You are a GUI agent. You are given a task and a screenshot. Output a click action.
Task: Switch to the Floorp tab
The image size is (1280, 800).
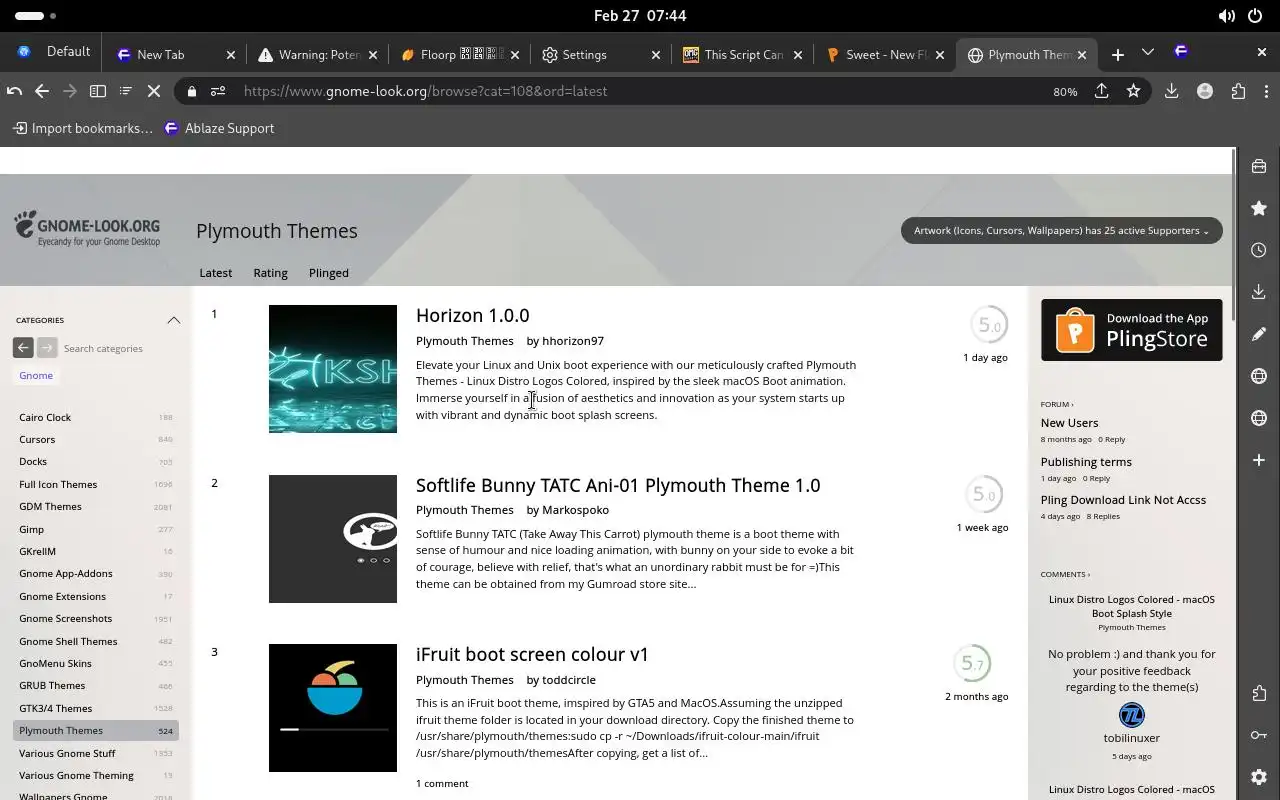click(459, 54)
